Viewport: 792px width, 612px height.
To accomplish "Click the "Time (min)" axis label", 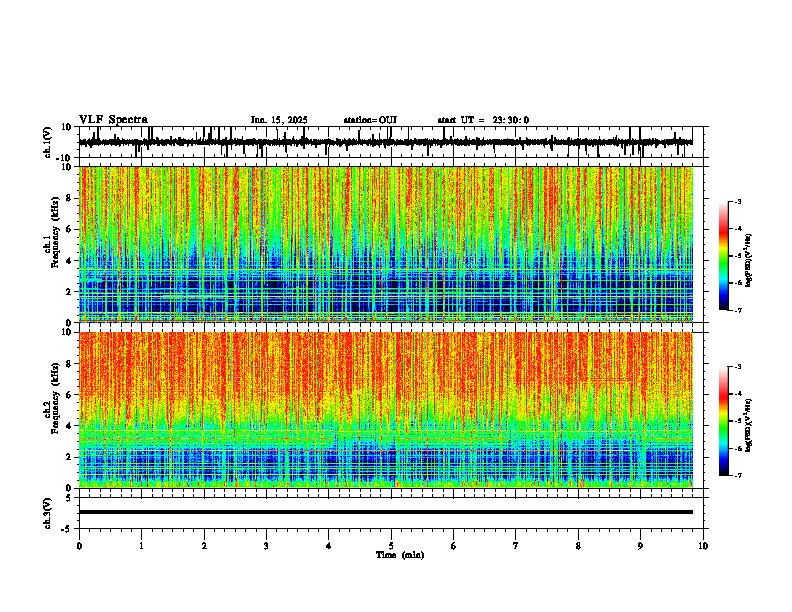I will (400, 555).
